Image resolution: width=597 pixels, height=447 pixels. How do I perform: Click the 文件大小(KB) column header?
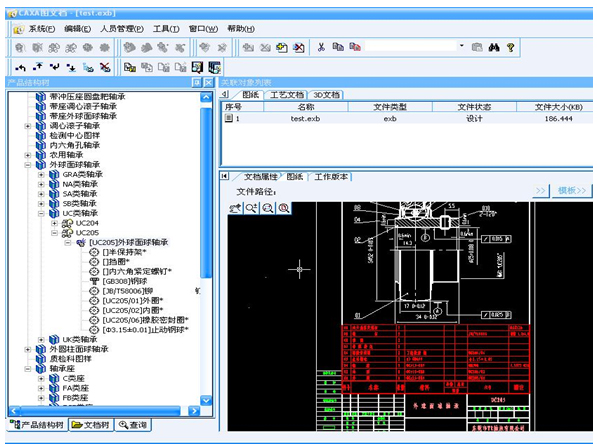[556, 107]
